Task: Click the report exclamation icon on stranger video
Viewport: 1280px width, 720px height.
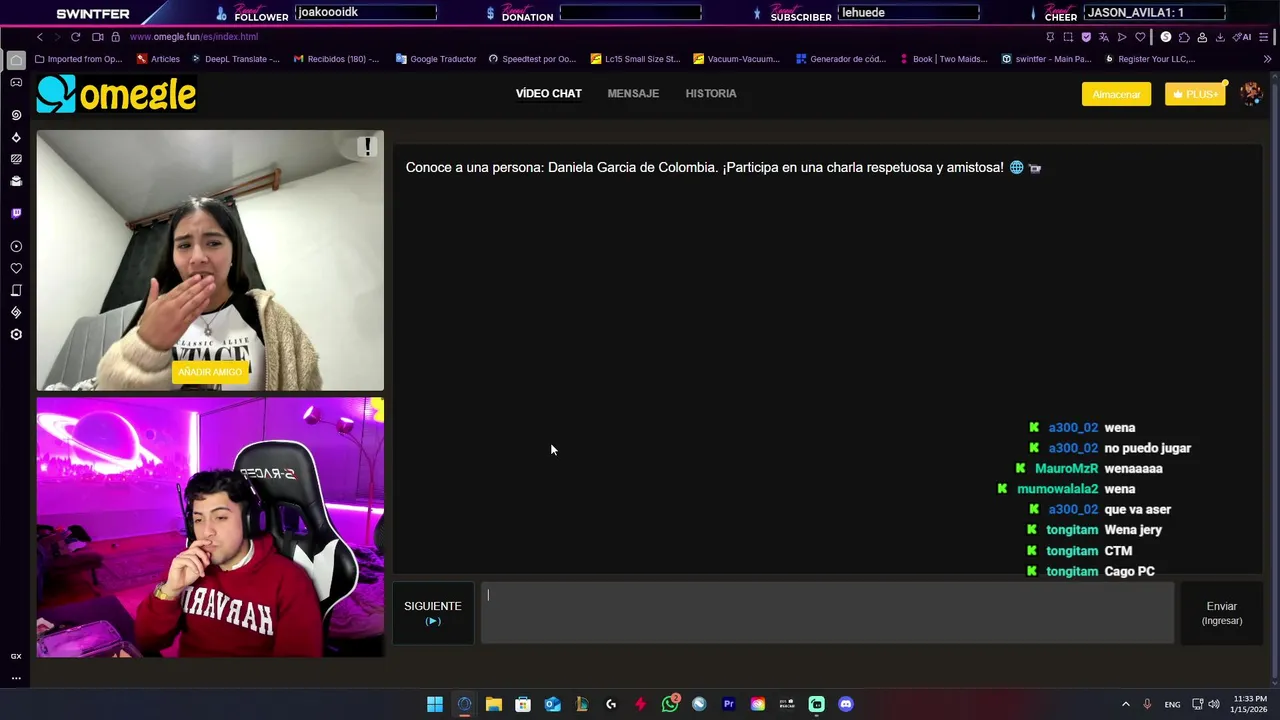Action: [x=367, y=147]
